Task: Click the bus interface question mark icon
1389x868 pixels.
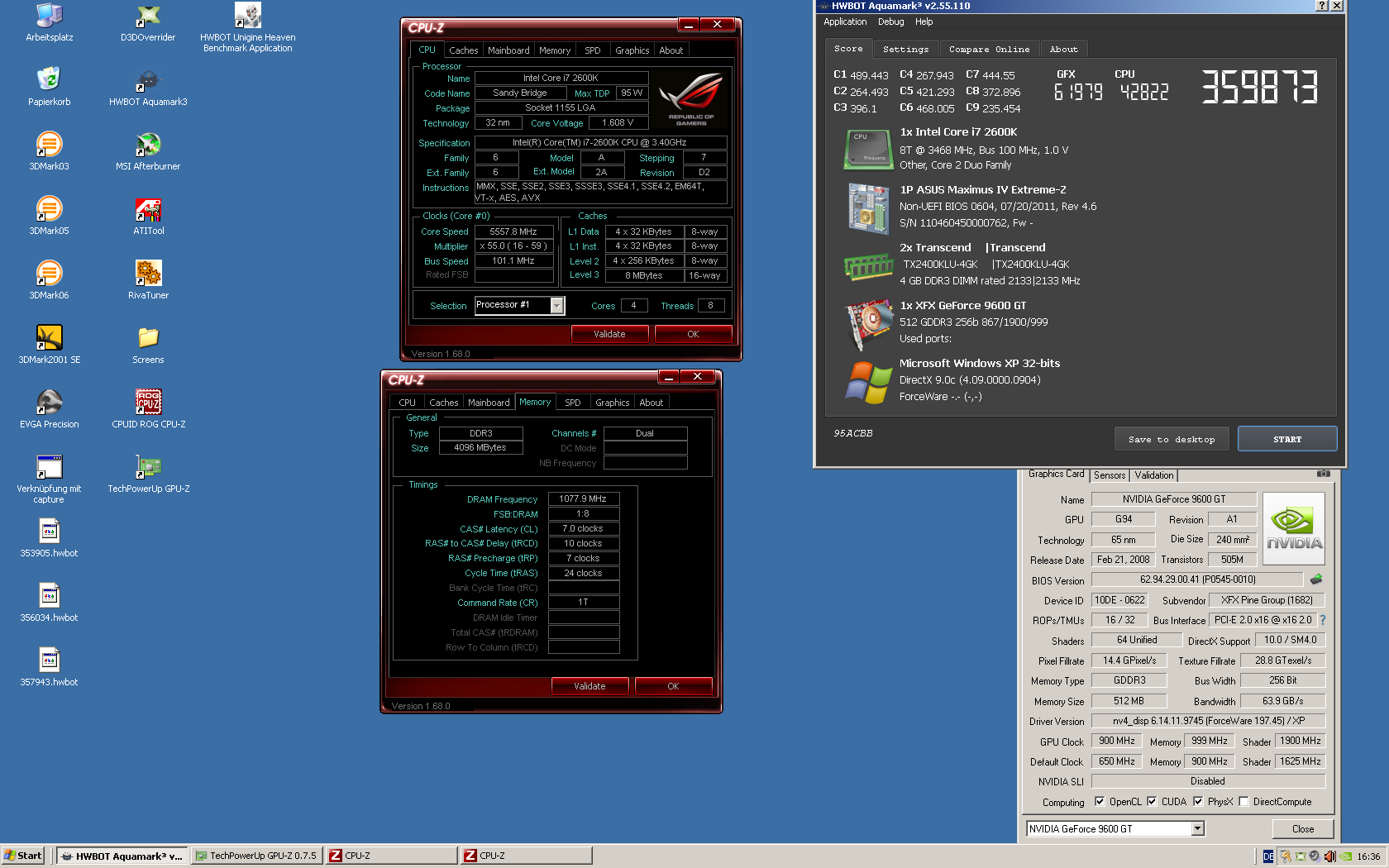Action: click(1323, 620)
